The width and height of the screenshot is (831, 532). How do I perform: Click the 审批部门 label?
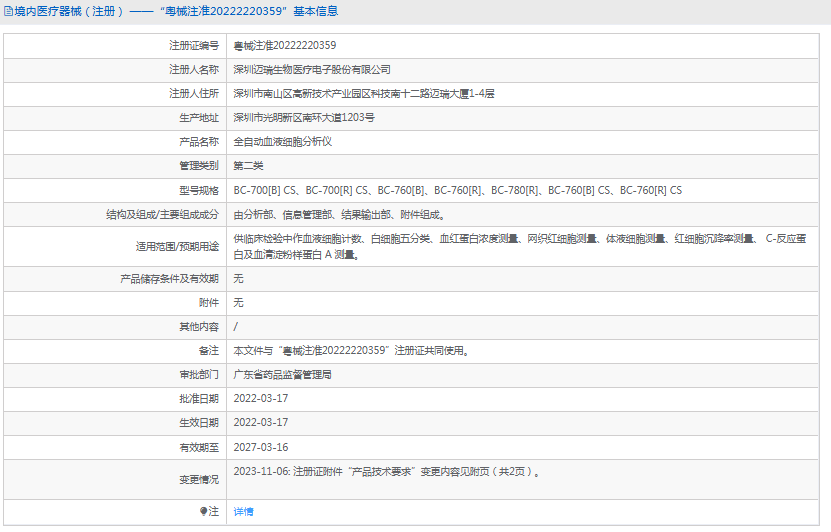click(199, 375)
